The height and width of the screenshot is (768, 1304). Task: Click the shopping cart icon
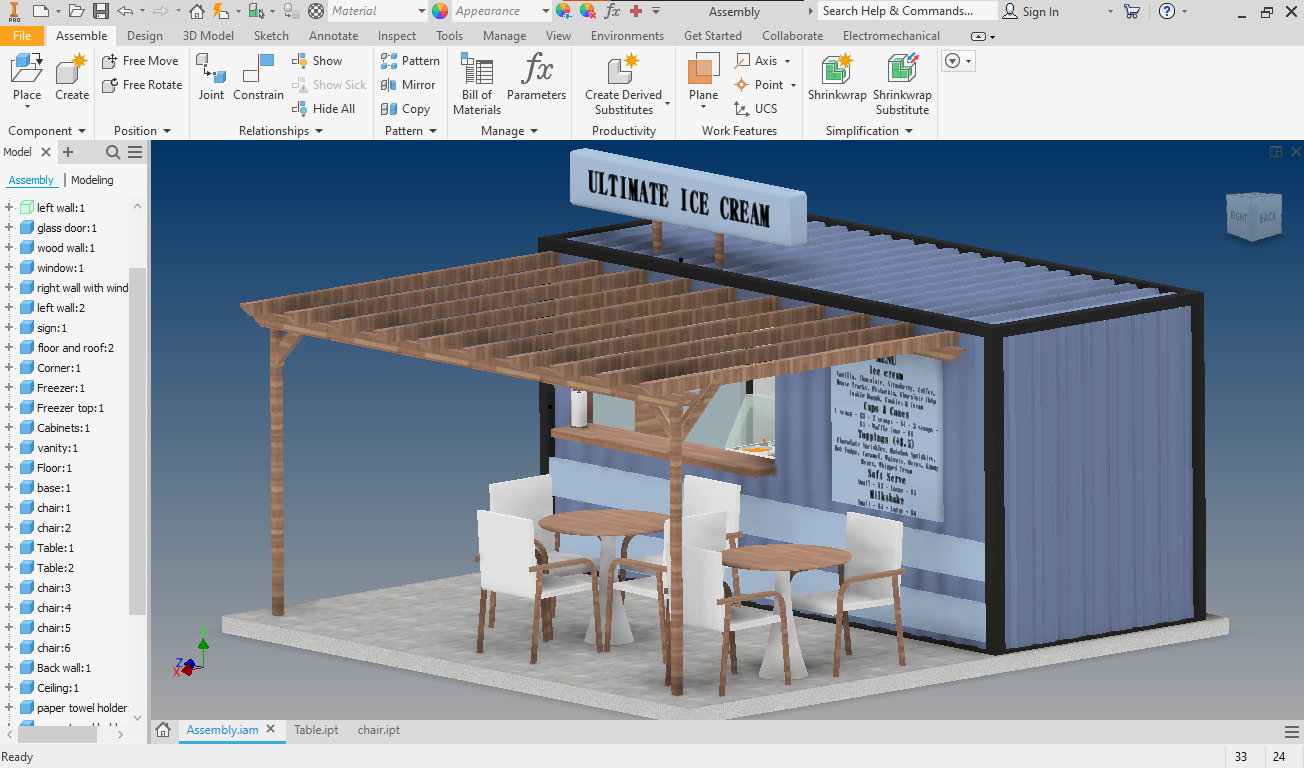click(x=1132, y=11)
